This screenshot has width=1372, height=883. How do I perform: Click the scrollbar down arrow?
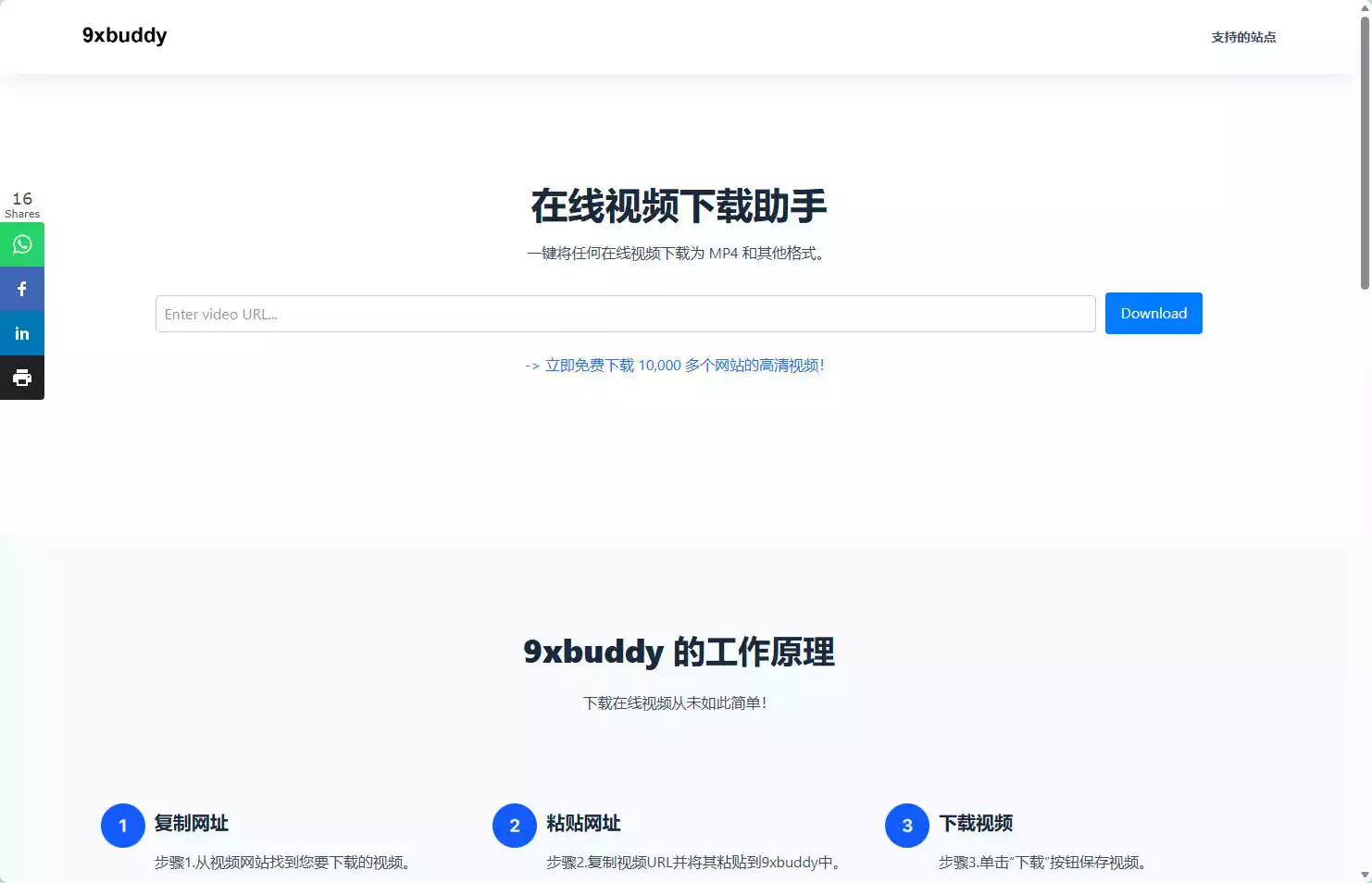point(1365,875)
